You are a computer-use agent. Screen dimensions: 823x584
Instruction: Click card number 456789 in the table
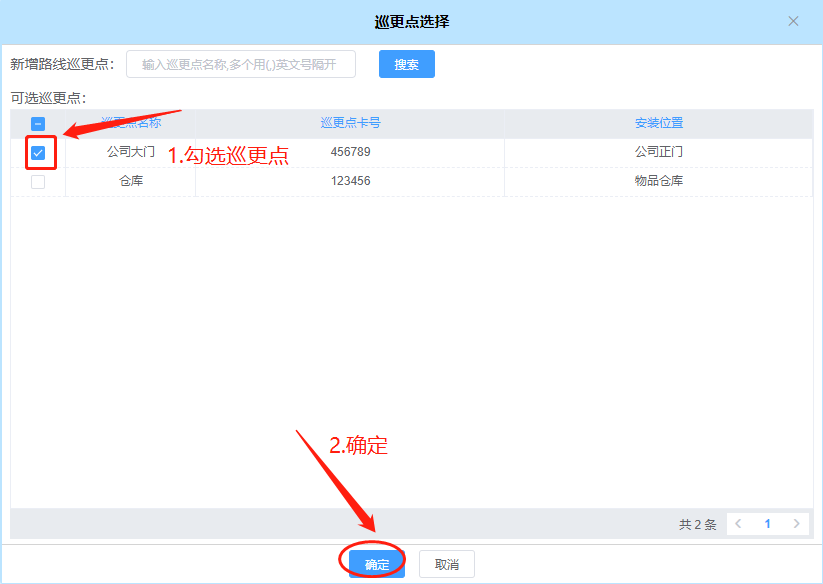pyautogui.click(x=352, y=153)
